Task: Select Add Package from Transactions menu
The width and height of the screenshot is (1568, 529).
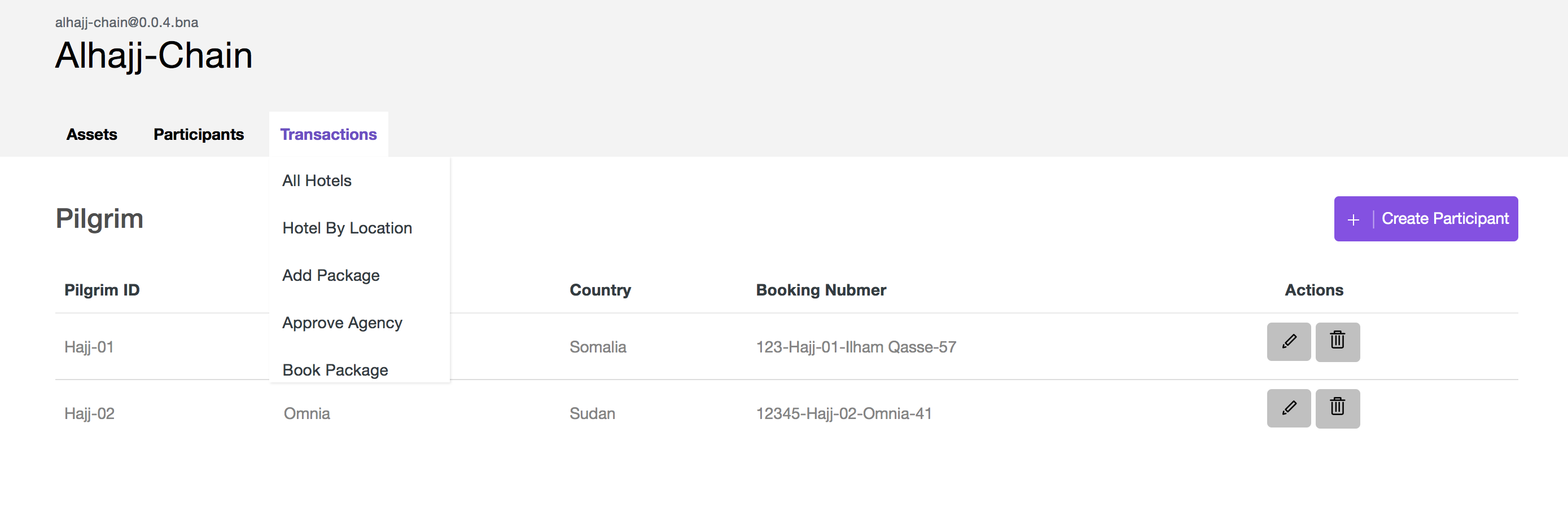Action: point(331,275)
